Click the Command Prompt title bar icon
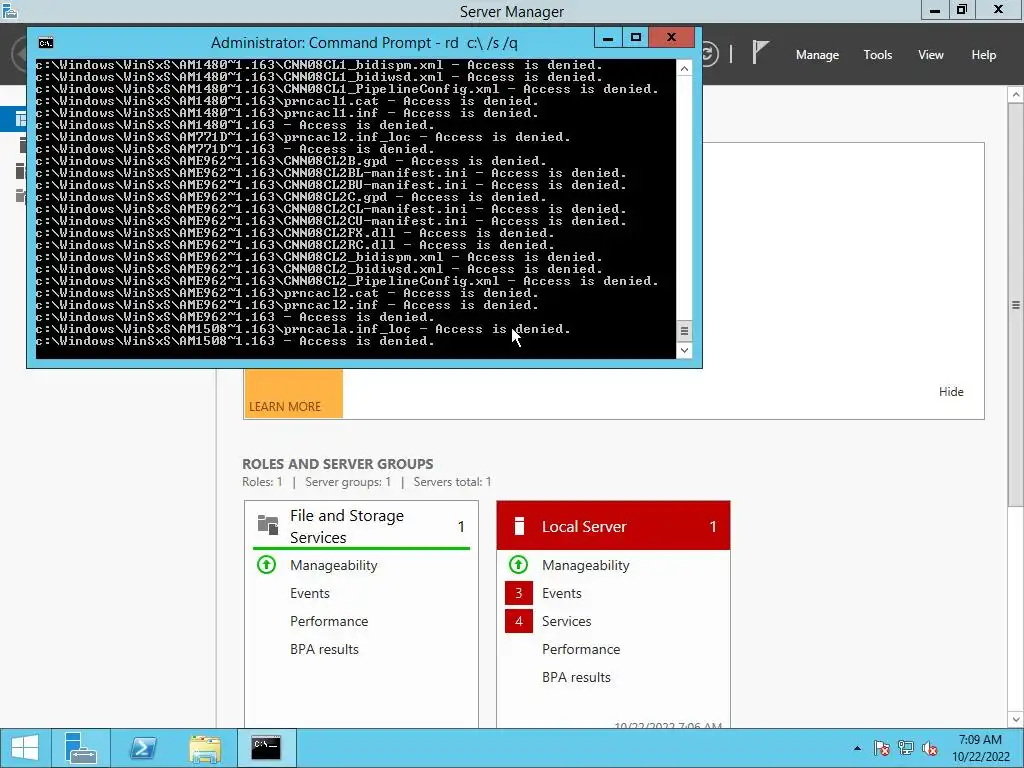 [46, 43]
